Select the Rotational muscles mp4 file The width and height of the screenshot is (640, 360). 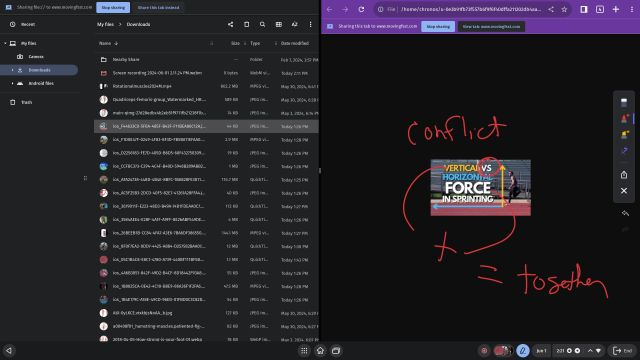pyautogui.click(x=206, y=86)
